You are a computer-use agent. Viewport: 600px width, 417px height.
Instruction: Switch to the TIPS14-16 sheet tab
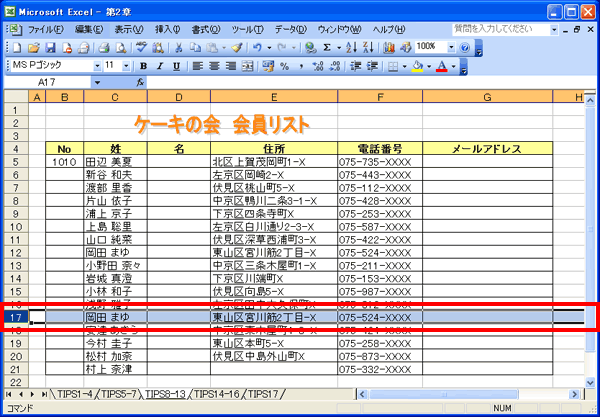pyautogui.click(x=217, y=394)
